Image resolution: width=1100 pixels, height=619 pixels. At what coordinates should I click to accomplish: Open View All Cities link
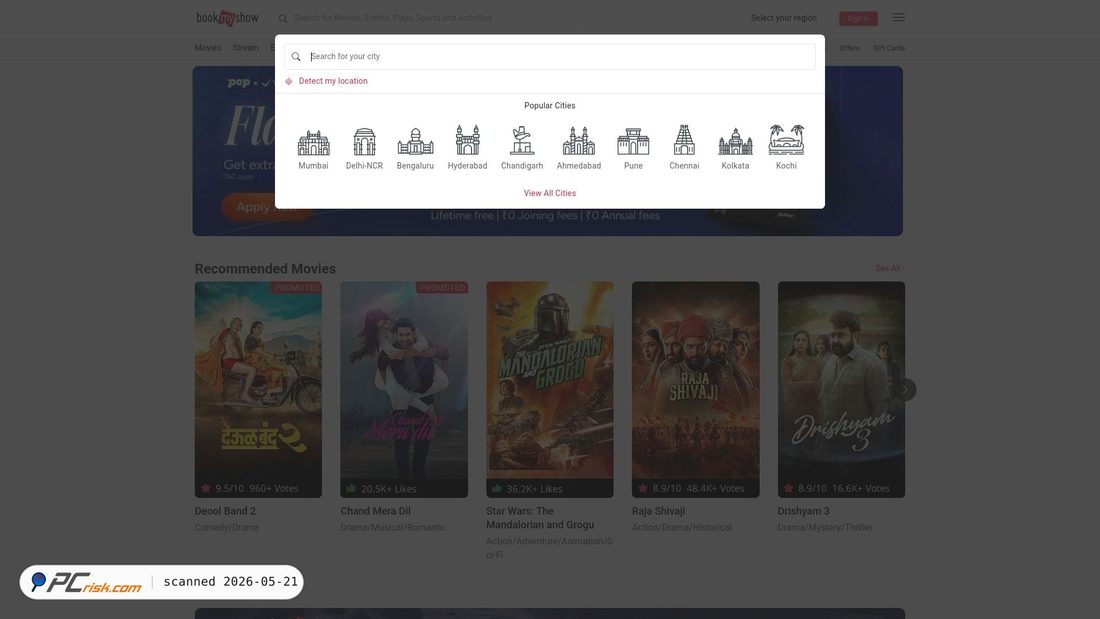[550, 193]
